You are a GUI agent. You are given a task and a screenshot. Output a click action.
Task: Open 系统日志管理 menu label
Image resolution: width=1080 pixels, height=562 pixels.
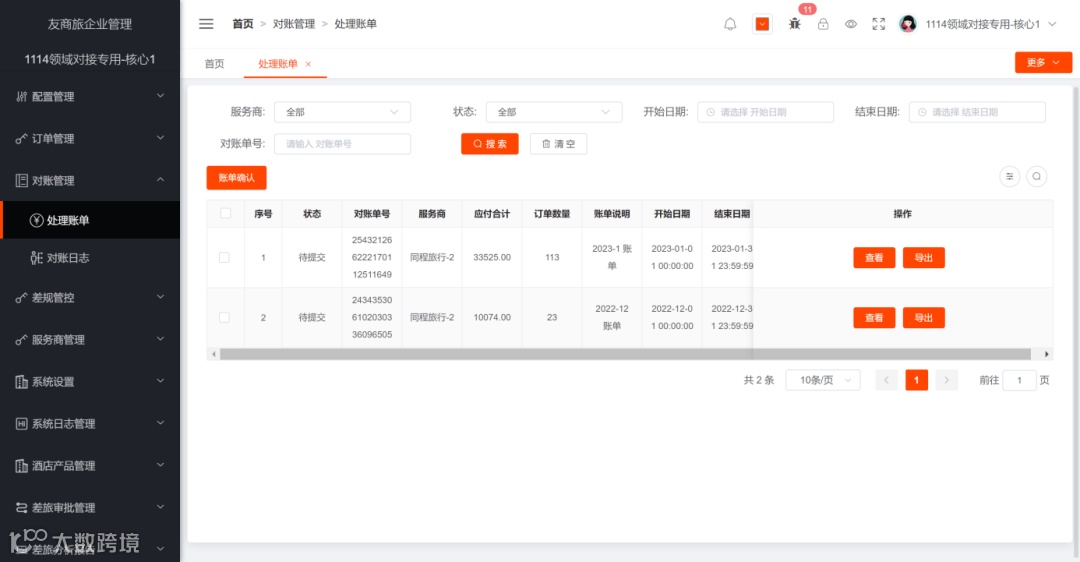tap(63, 424)
